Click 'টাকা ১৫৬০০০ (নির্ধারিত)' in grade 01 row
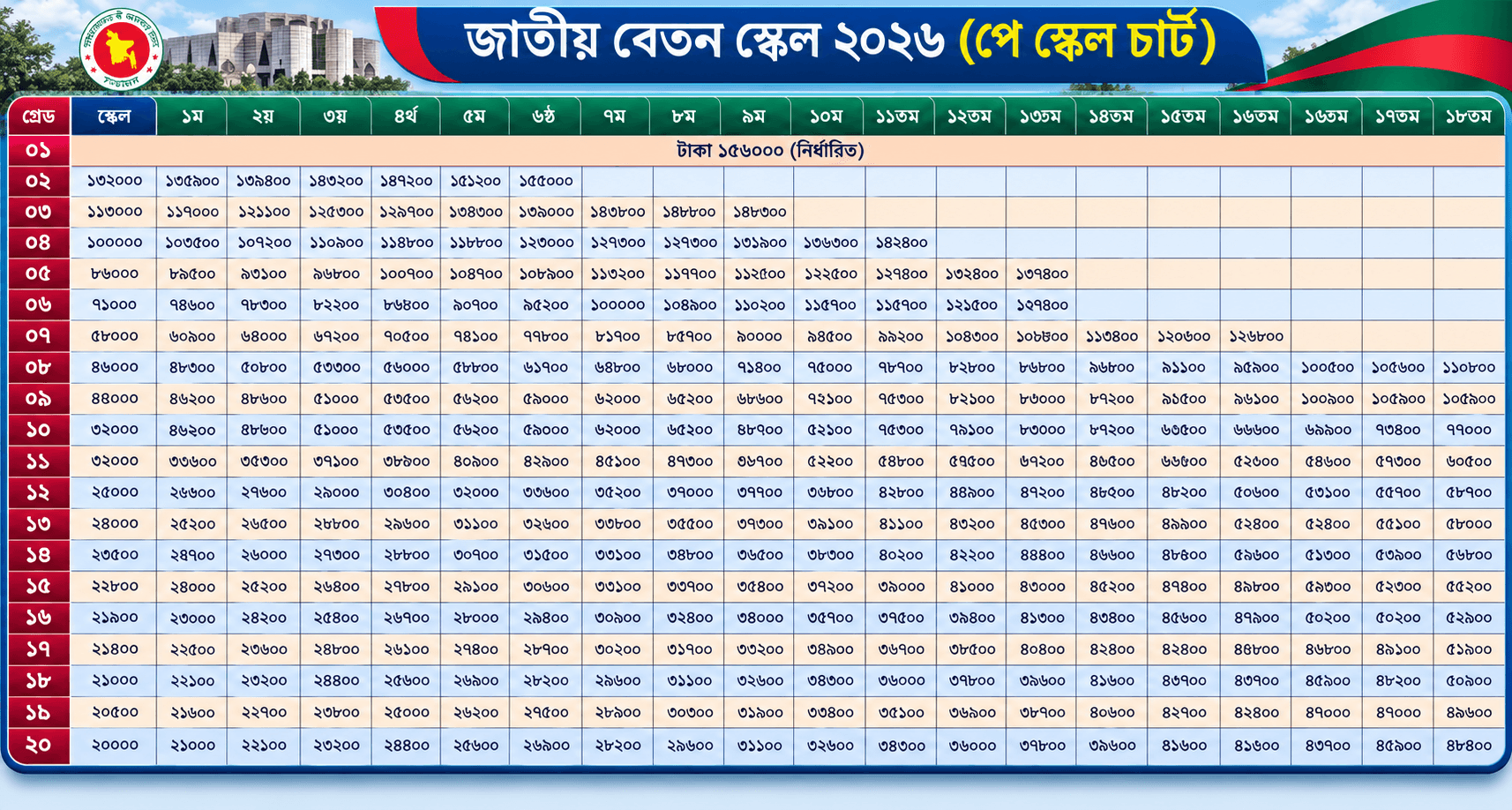 (x=770, y=150)
